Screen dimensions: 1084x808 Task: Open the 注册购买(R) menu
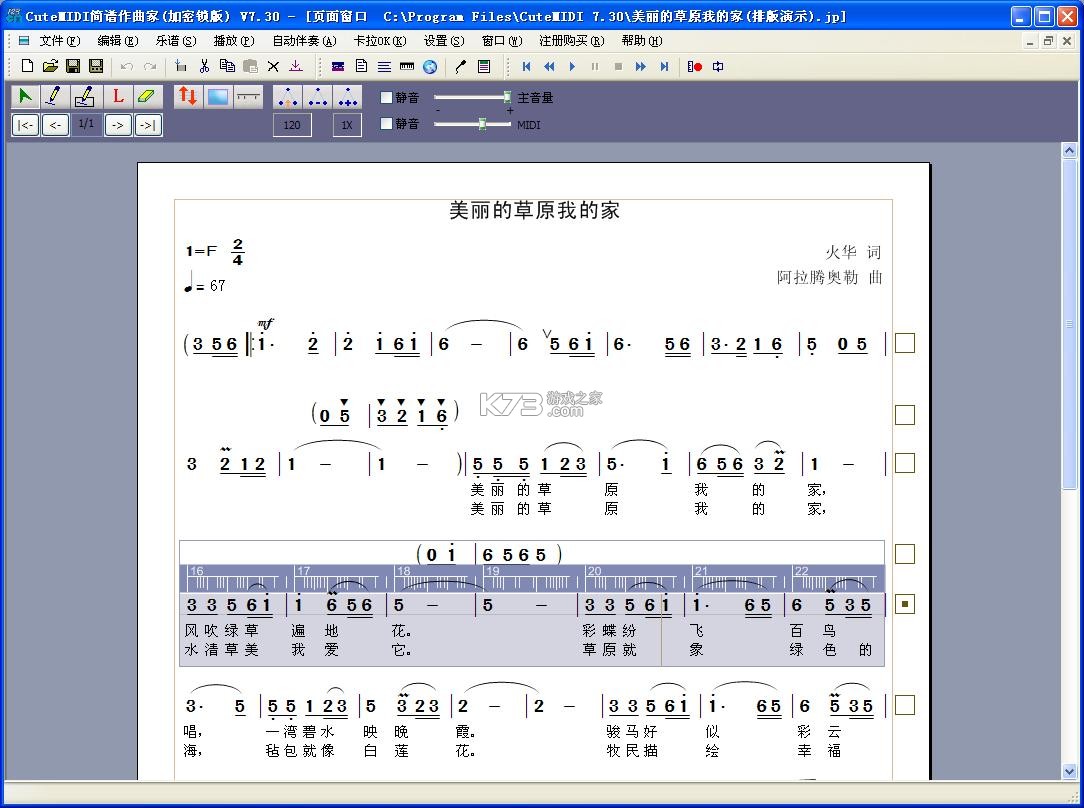(571, 41)
